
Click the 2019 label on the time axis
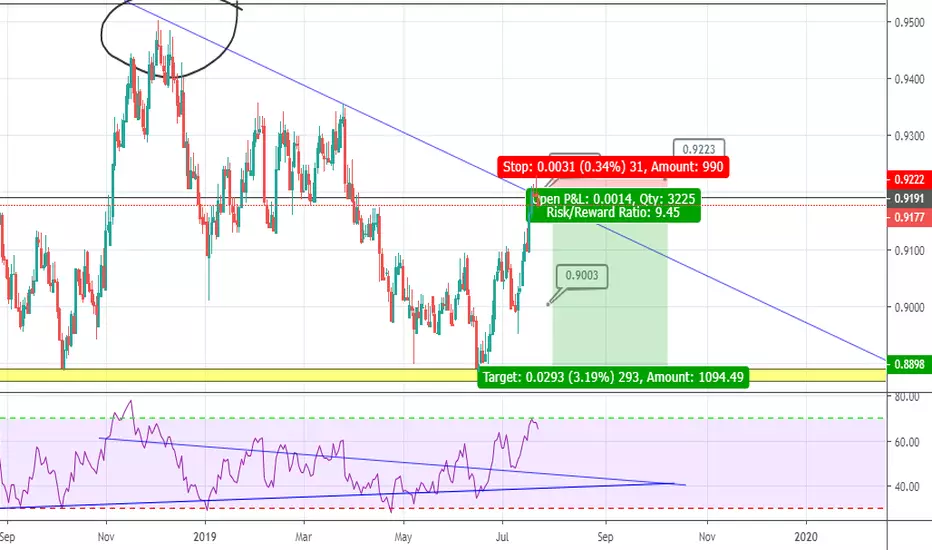[x=205, y=537]
